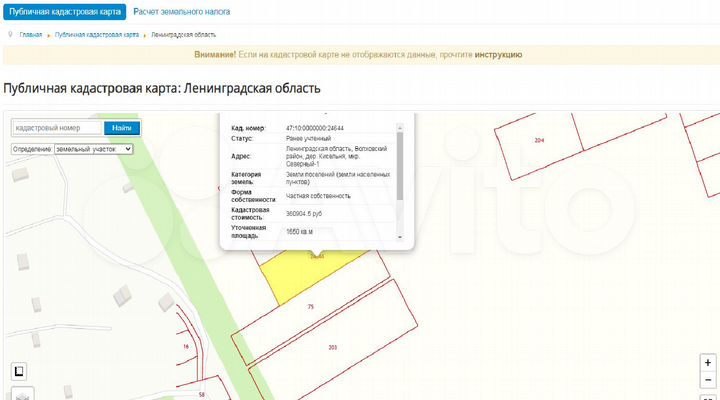Open the Определение type dropdown
The height and width of the screenshot is (400, 720).
(x=94, y=149)
